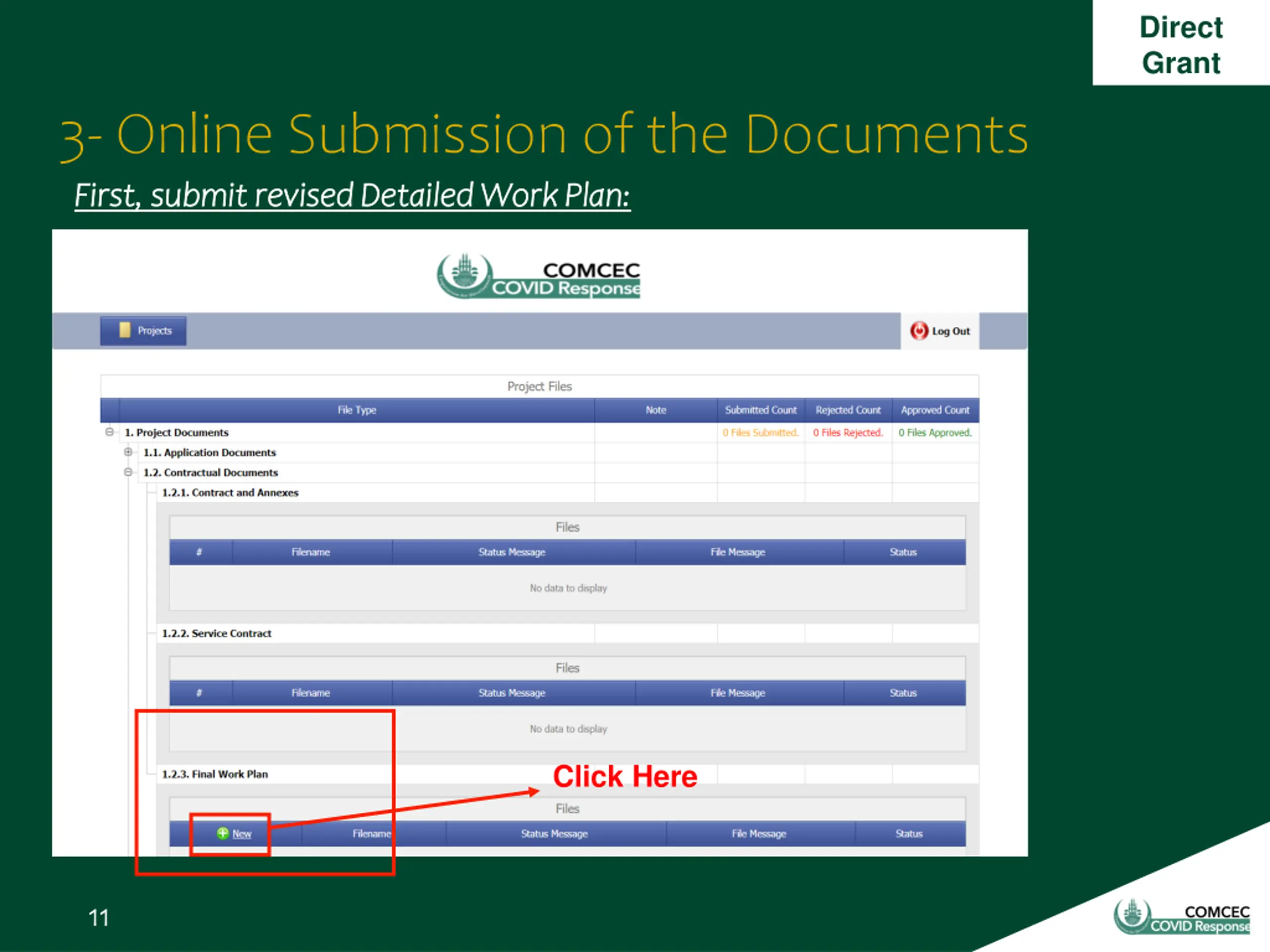Viewport: 1270px width, 952px height.
Task: Log out via the Log Out label
Action: pyautogui.click(x=951, y=331)
